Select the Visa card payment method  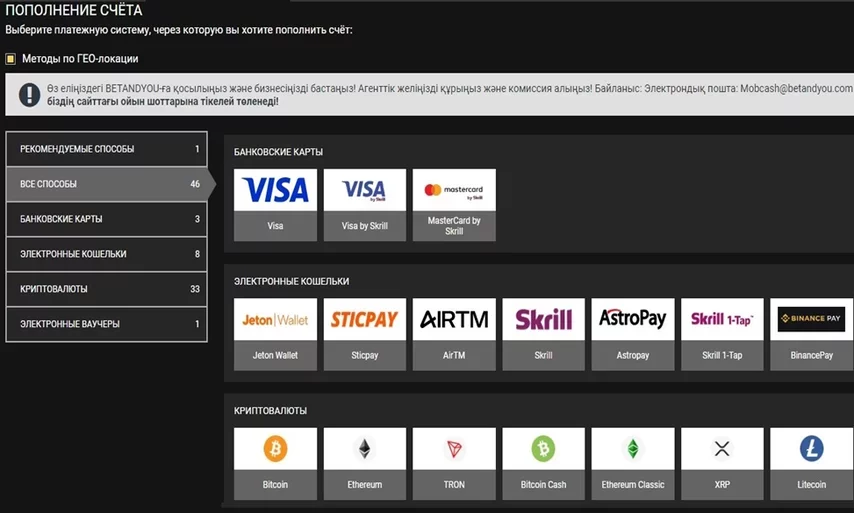point(275,205)
